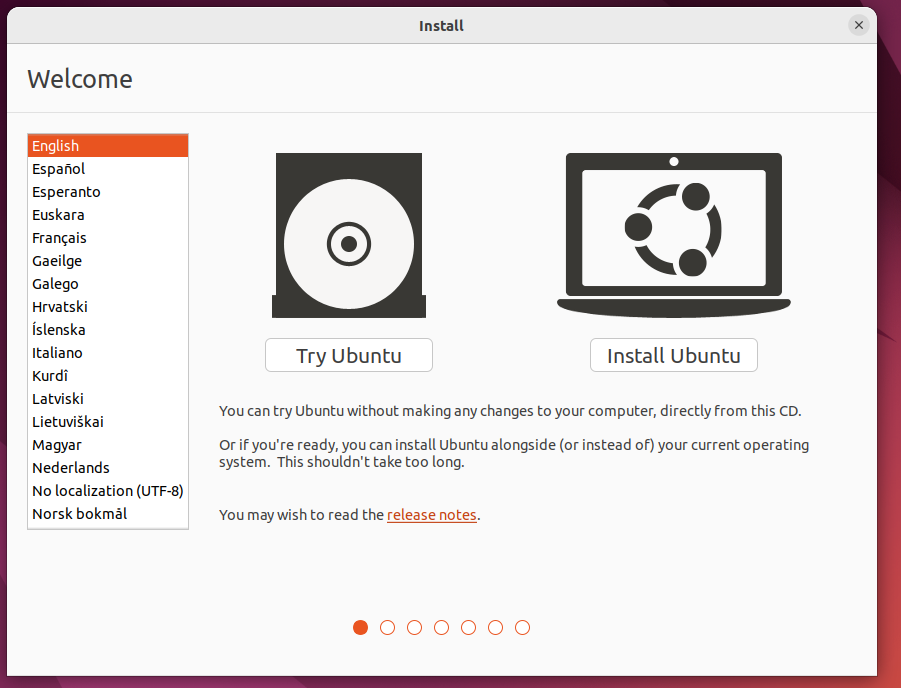
Task: Select Italiano from the language list
Action: click(57, 353)
